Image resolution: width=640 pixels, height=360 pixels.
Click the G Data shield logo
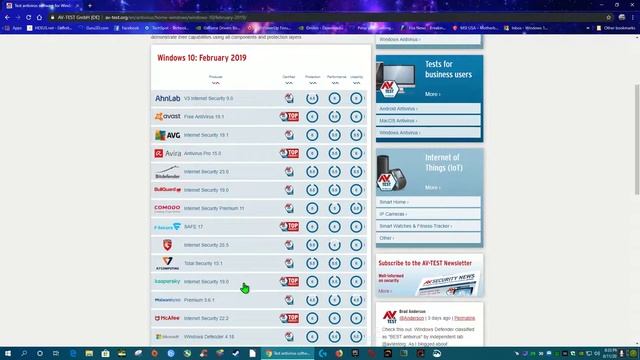167,245
